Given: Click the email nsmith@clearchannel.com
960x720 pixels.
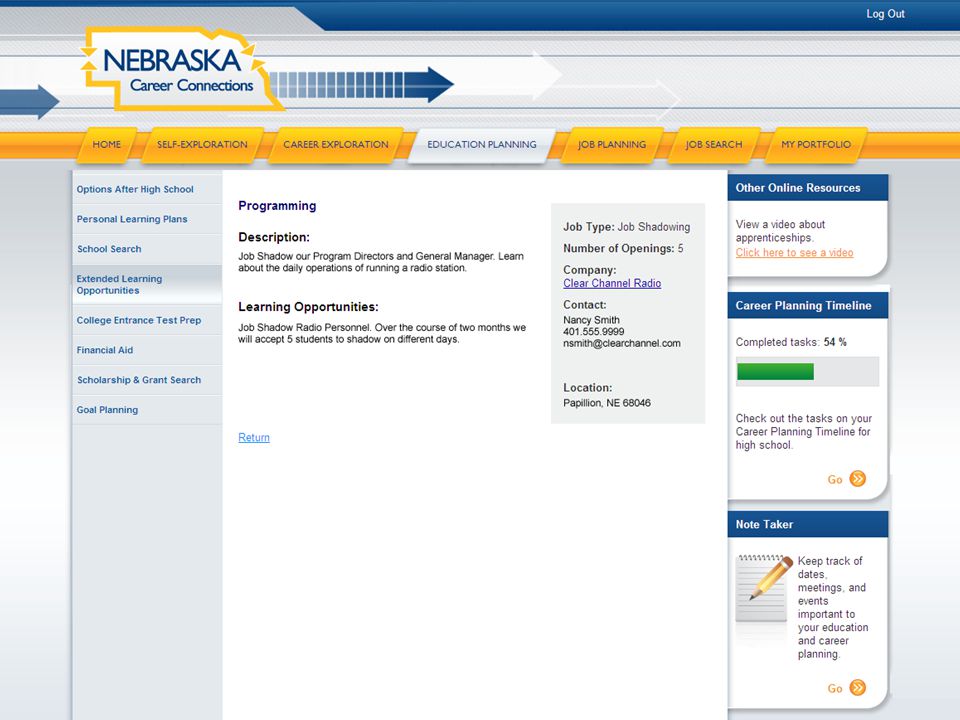Looking at the screenshot, I should 622,343.
